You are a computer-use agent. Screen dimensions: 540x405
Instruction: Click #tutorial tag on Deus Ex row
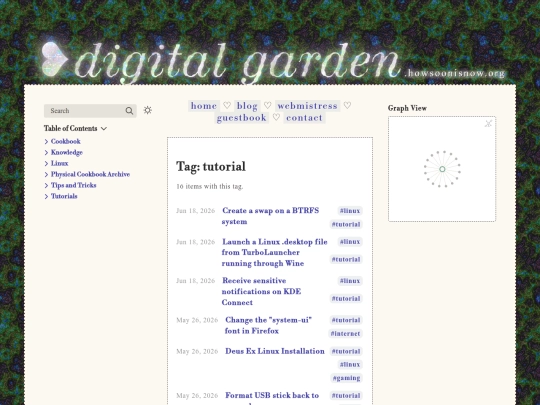pos(346,351)
